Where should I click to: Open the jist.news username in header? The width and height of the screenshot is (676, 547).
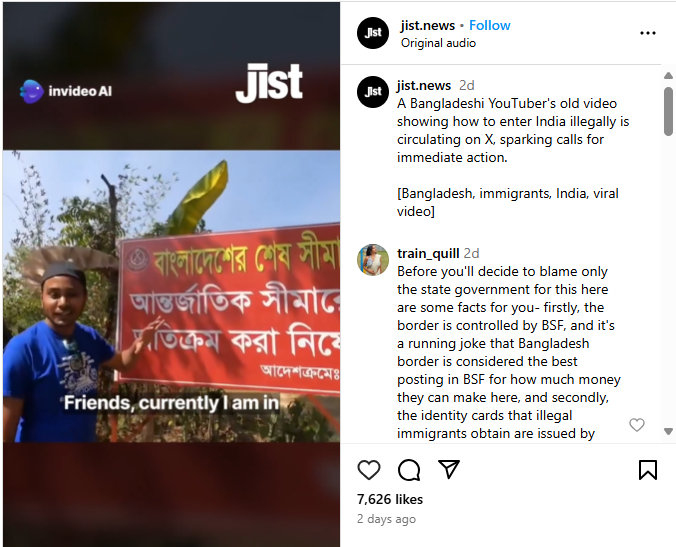(427, 25)
